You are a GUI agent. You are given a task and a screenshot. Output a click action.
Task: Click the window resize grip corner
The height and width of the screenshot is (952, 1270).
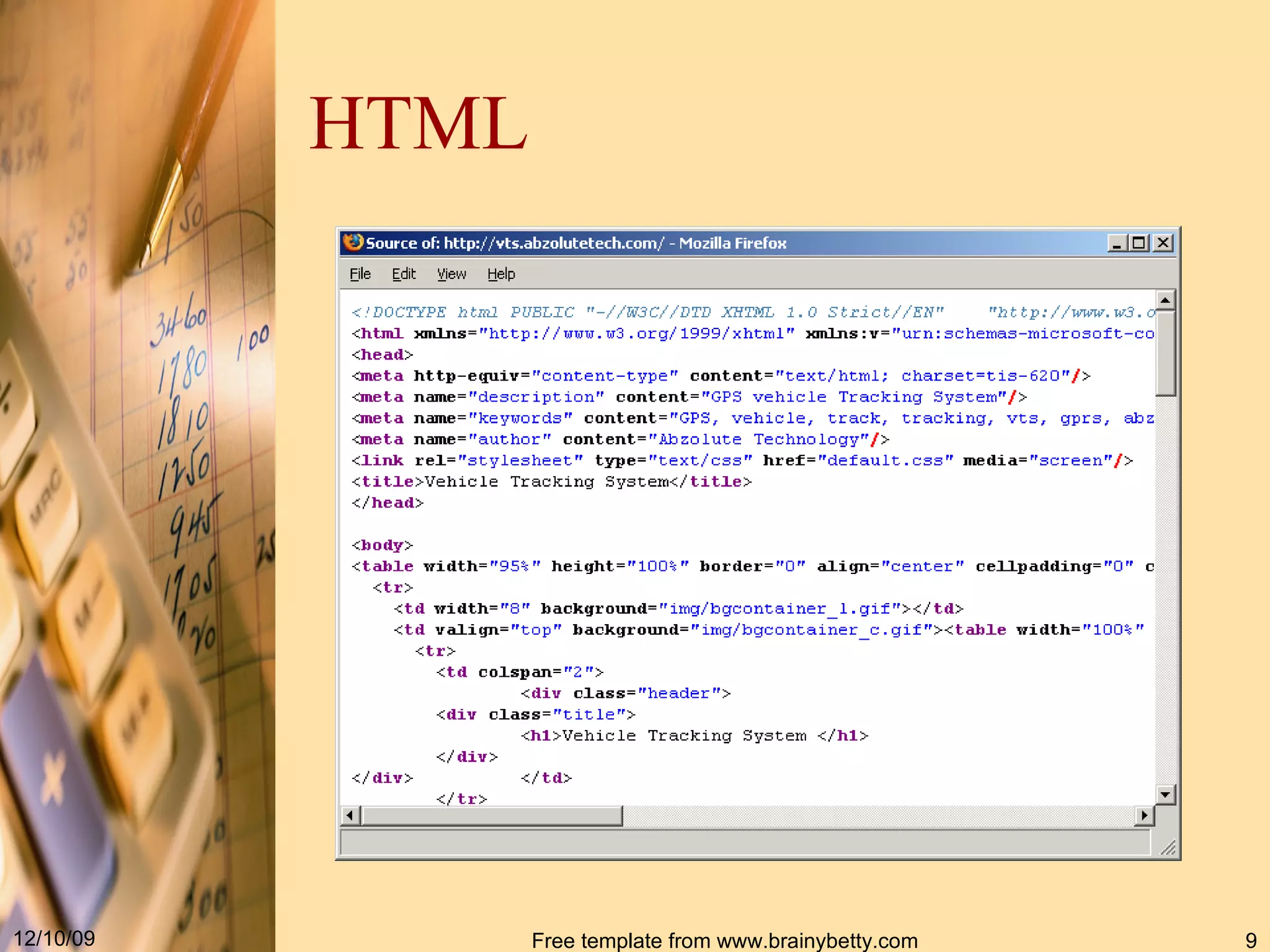coord(1168,848)
